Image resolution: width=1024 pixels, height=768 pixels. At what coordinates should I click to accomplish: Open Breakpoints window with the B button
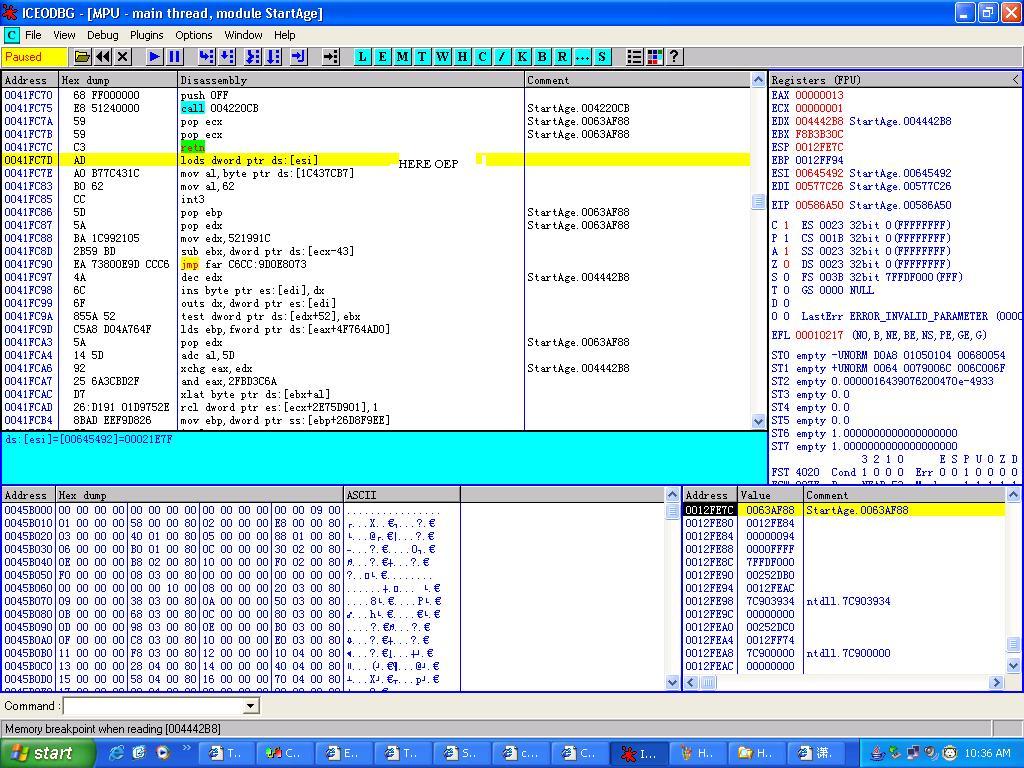point(542,57)
